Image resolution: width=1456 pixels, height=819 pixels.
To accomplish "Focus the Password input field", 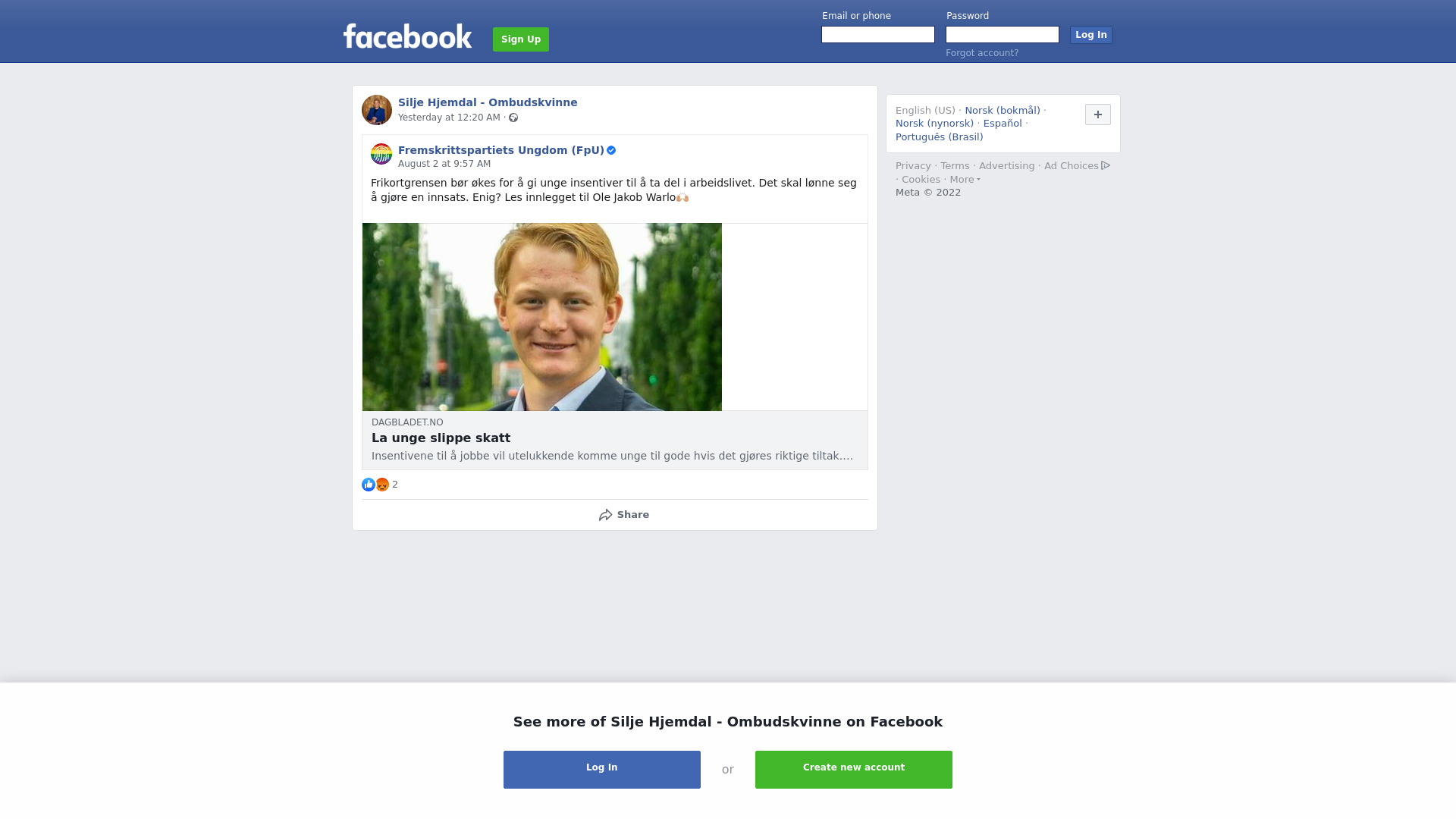I will coord(1003,35).
